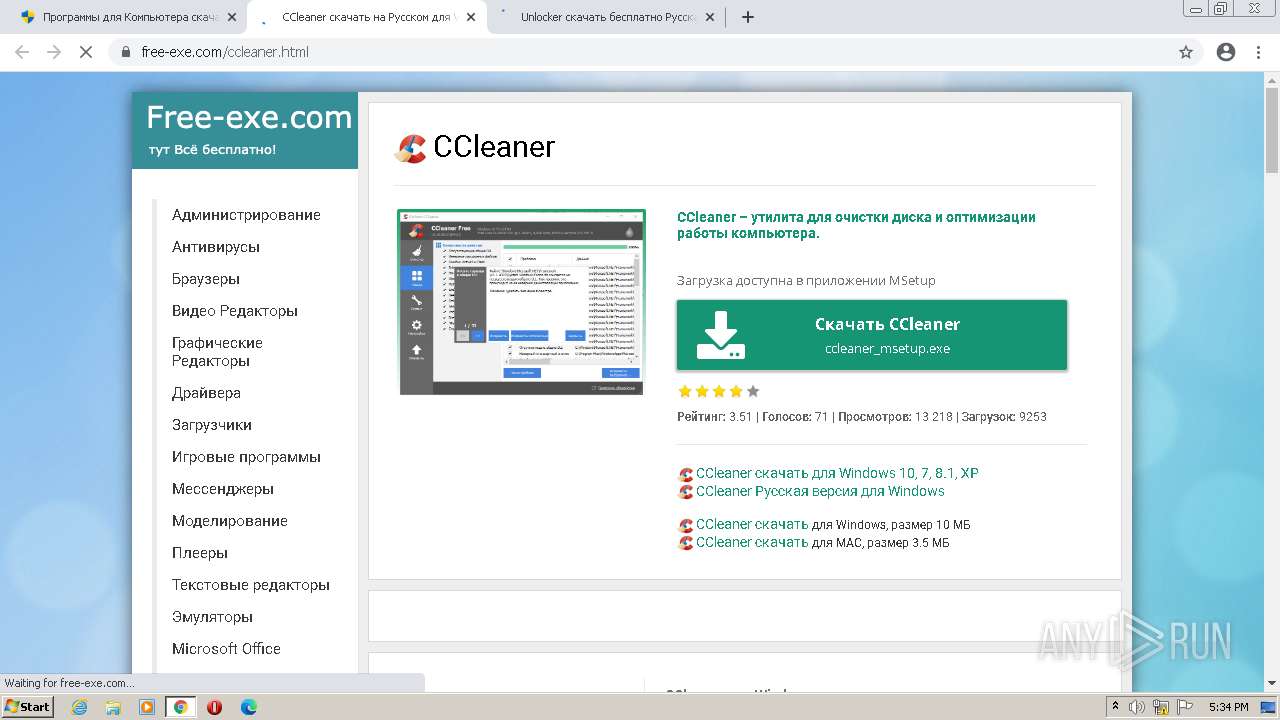Click the 5:34 PM taskbar clock

point(1228,707)
